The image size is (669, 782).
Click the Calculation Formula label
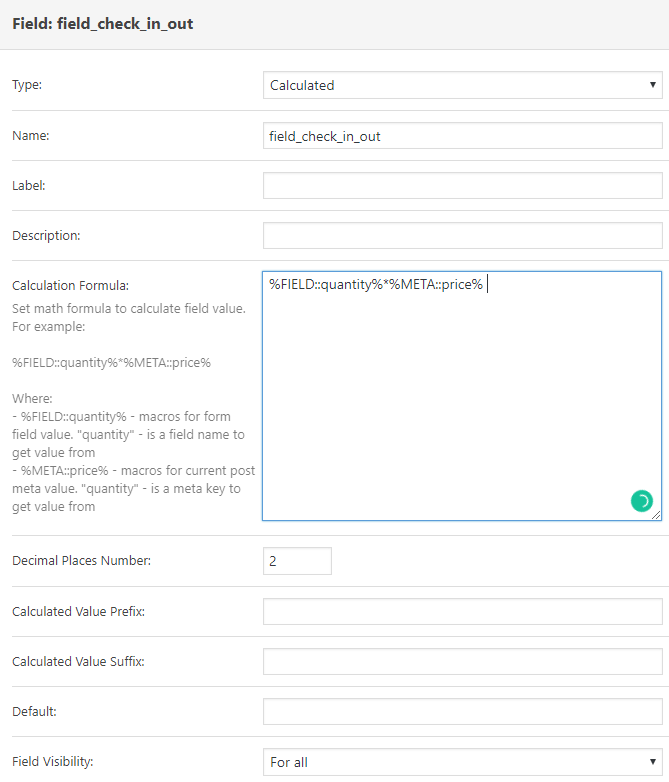(70, 286)
